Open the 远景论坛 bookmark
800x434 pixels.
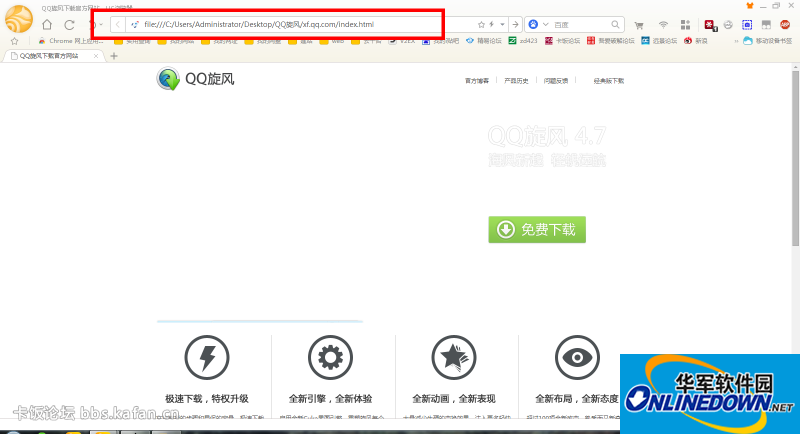(x=659, y=41)
